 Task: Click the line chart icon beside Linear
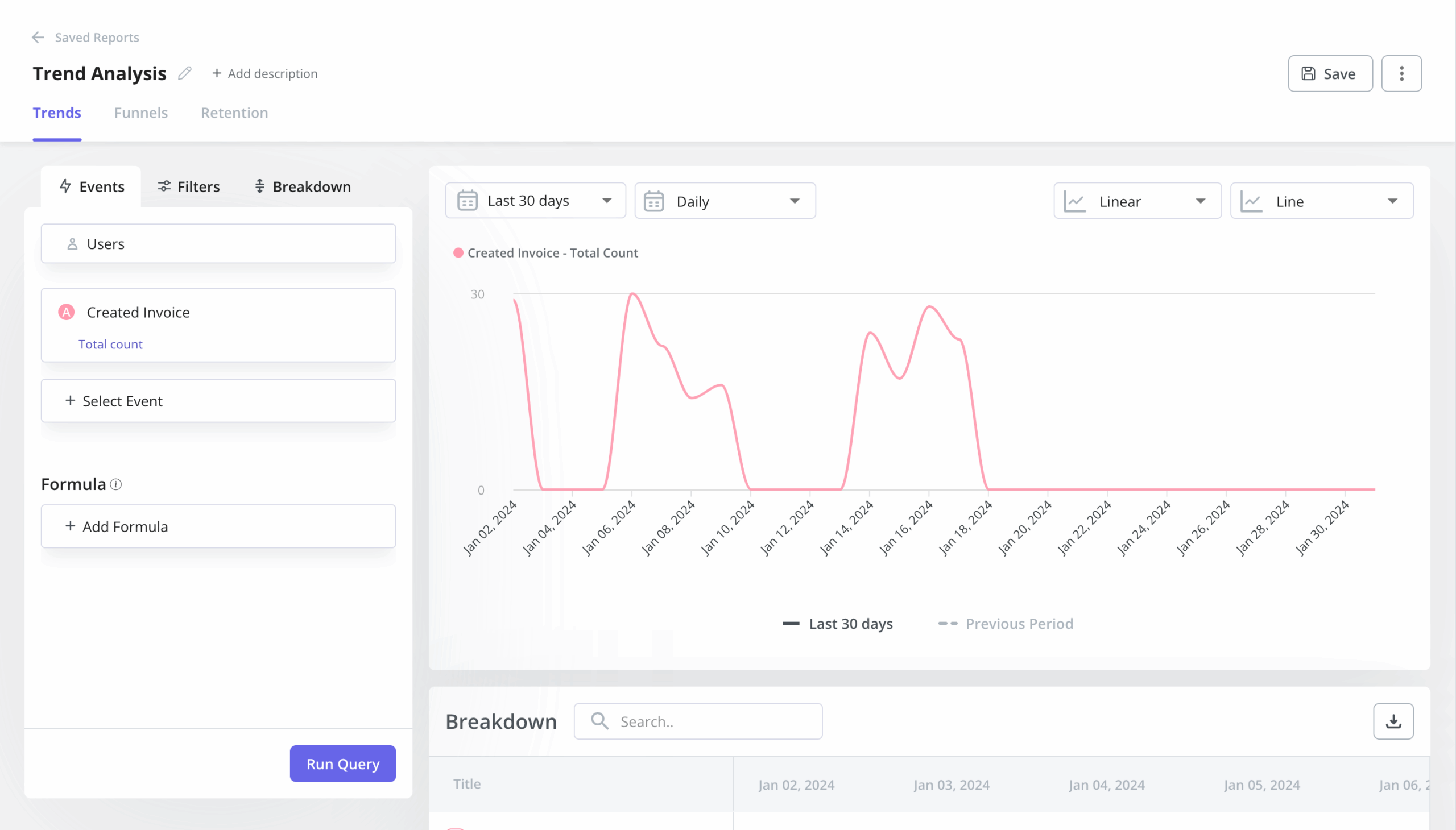coord(1075,201)
